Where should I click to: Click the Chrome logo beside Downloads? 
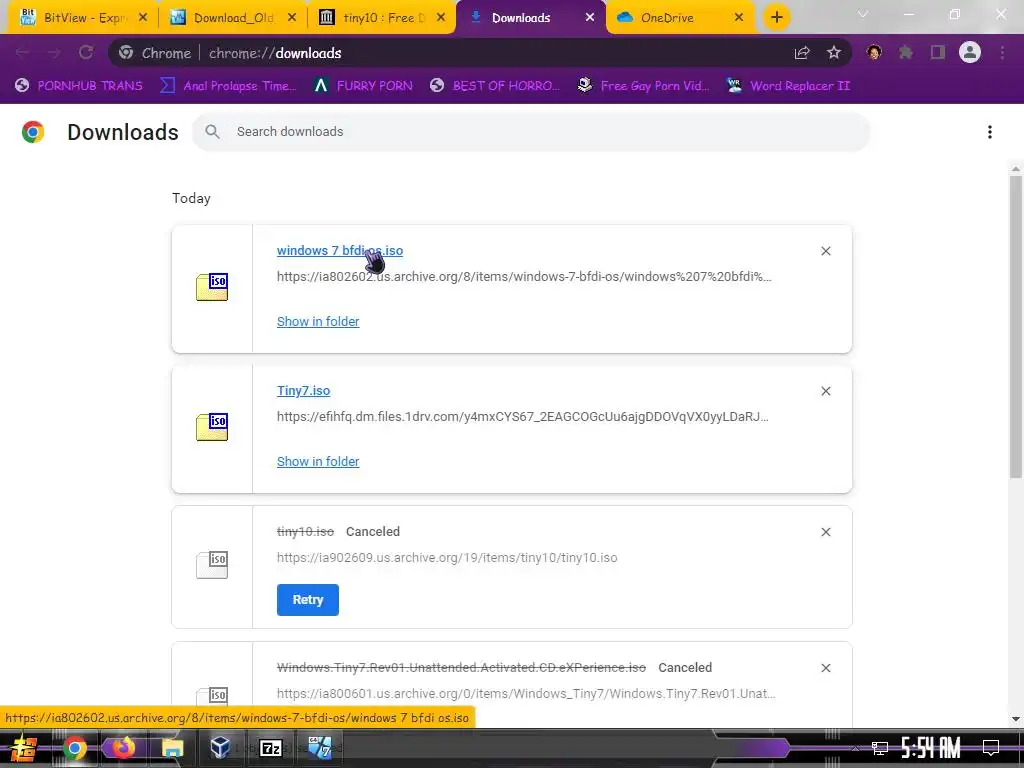click(33, 132)
